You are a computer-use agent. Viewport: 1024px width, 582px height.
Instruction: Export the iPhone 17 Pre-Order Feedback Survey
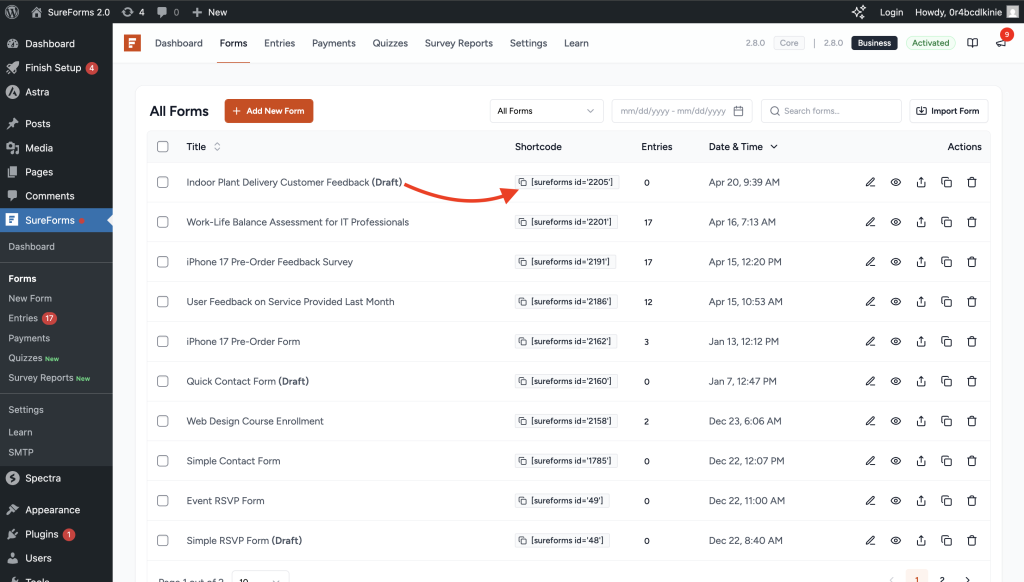coord(921,262)
